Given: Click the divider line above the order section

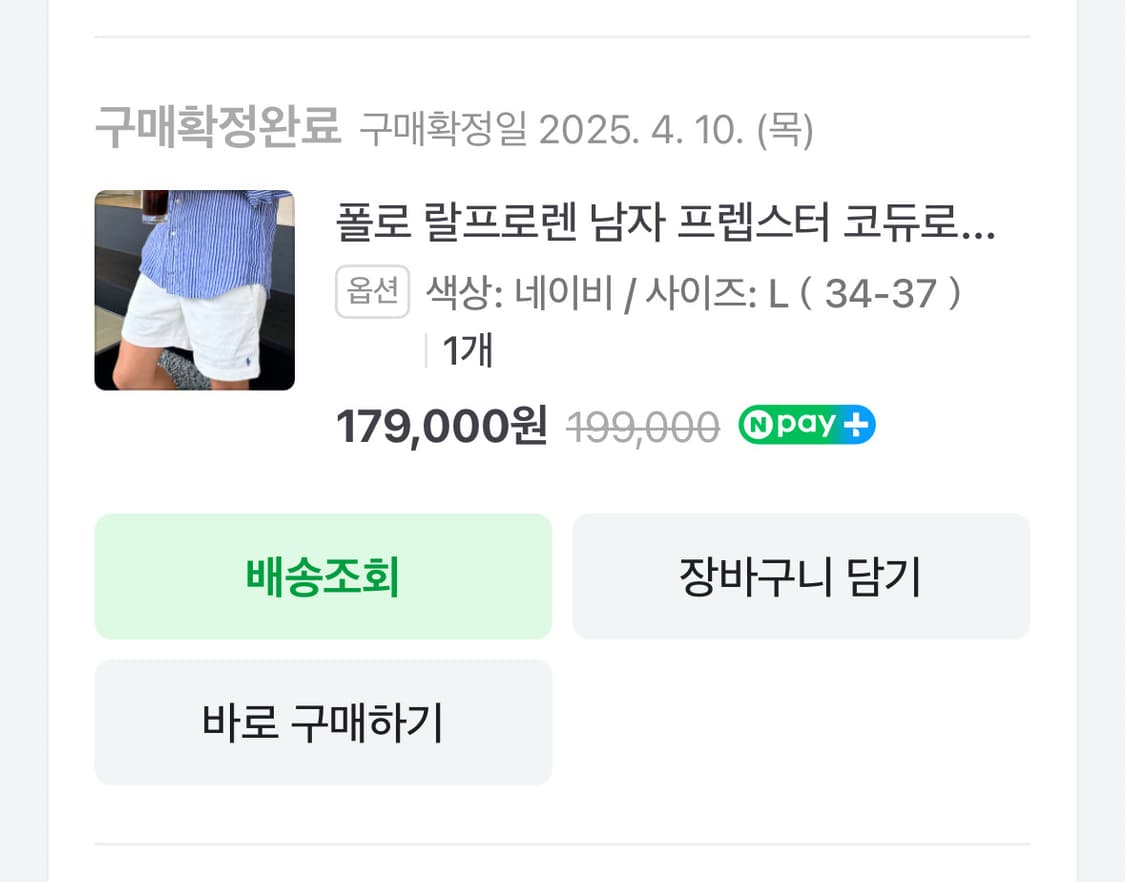Looking at the screenshot, I should pyautogui.click(x=562, y=36).
